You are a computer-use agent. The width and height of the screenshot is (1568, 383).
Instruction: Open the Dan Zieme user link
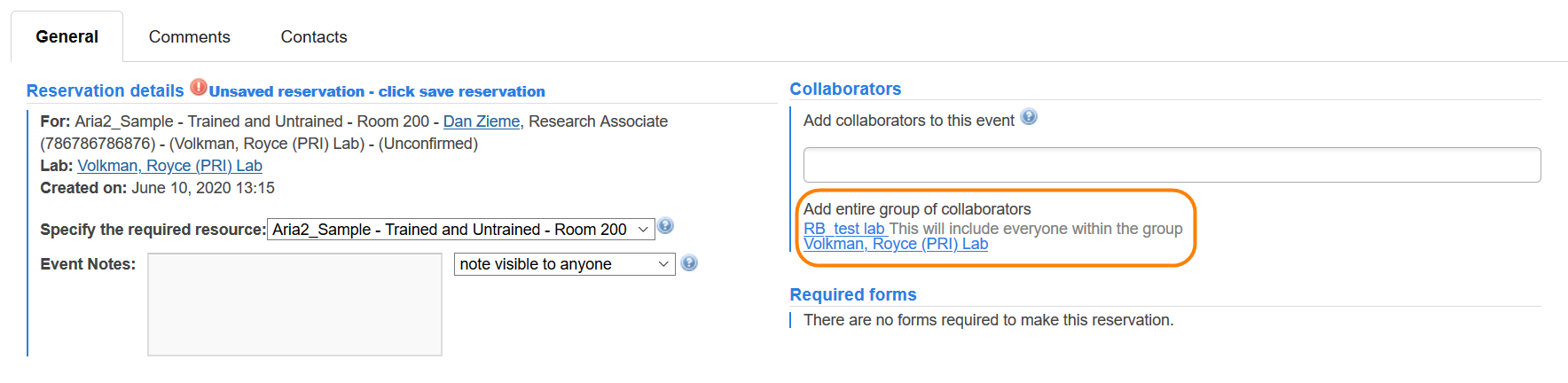click(482, 121)
